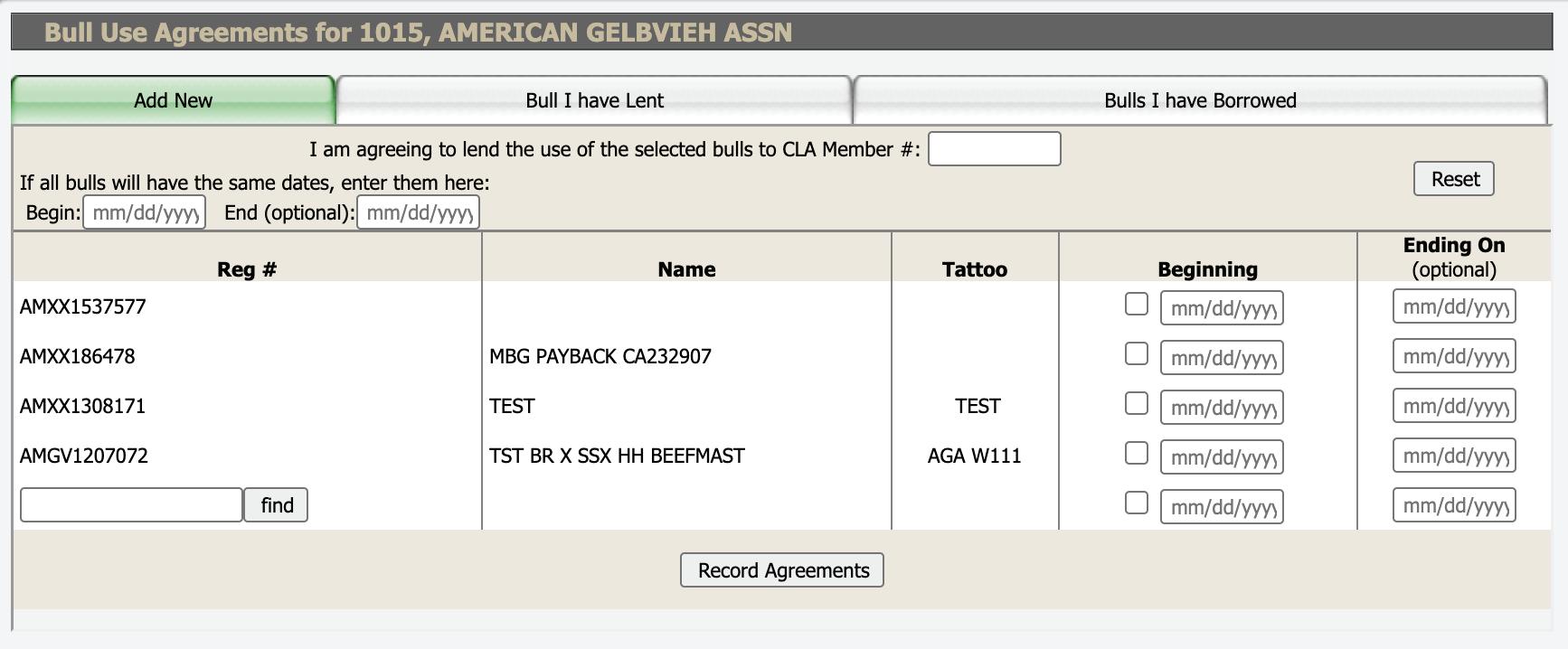Click the shared End (optional) date field
Viewport: 1568px width, 649px height.
pyautogui.click(x=418, y=212)
